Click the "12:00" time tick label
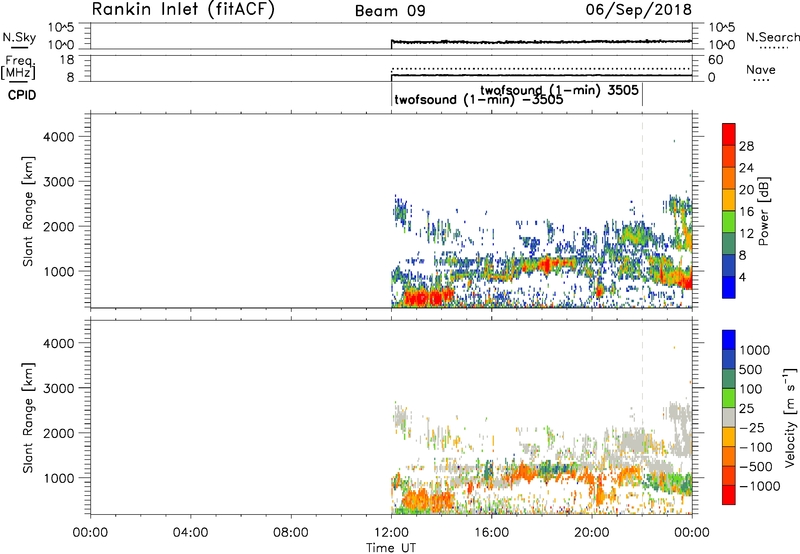The width and height of the screenshot is (800, 554). pyautogui.click(x=391, y=533)
